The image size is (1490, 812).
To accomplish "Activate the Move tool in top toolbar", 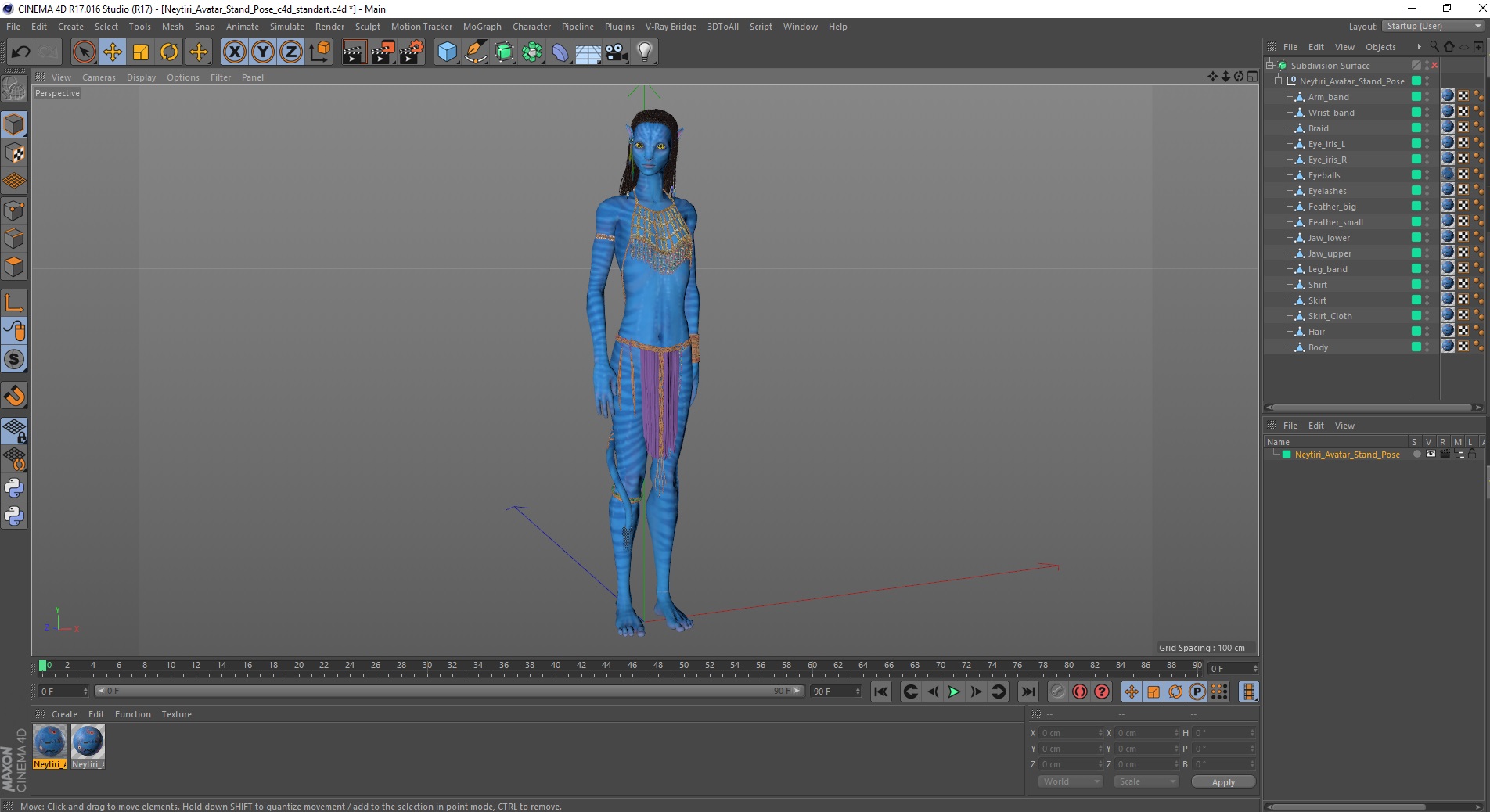I will (x=112, y=52).
